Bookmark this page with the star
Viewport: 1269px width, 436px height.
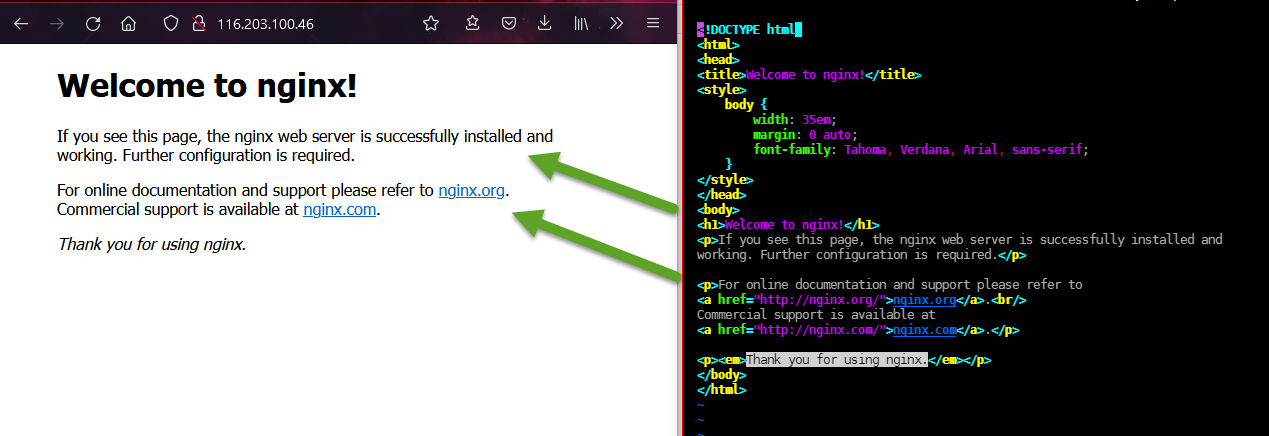click(x=431, y=23)
